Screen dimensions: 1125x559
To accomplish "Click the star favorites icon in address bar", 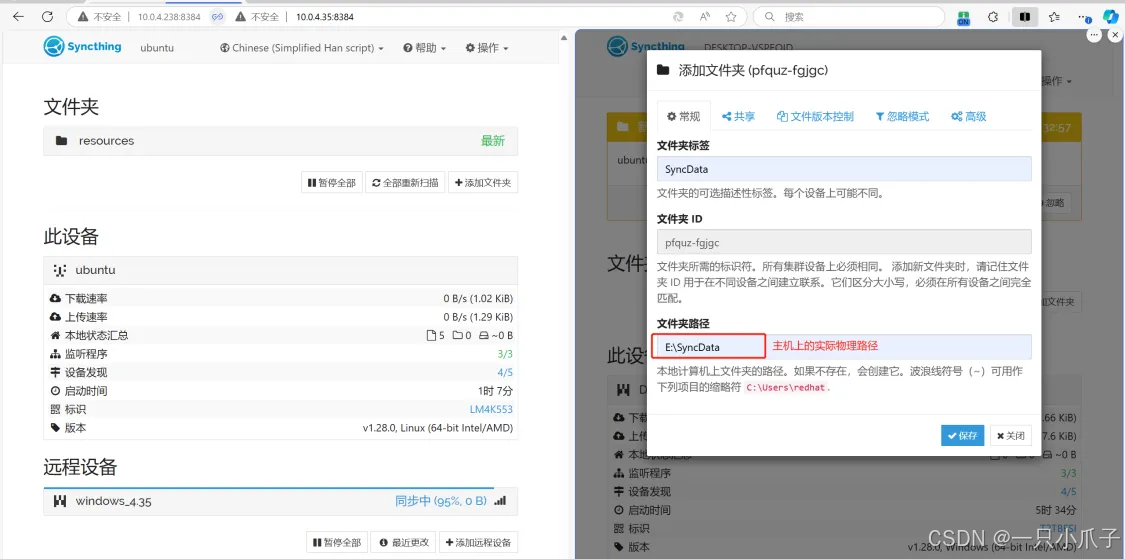I will click(x=731, y=17).
